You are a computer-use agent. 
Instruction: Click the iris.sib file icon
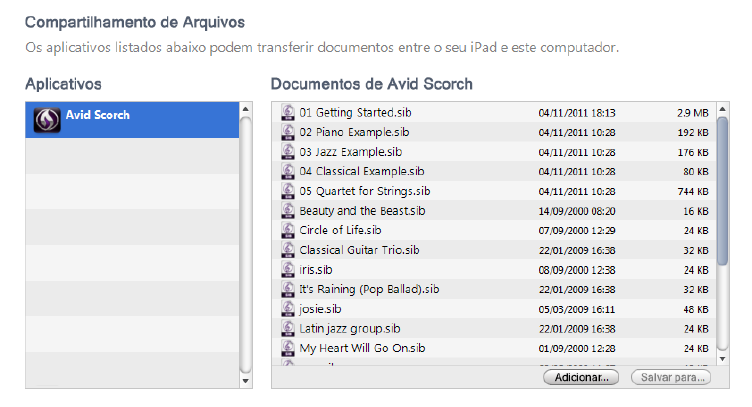tap(288, 270)
